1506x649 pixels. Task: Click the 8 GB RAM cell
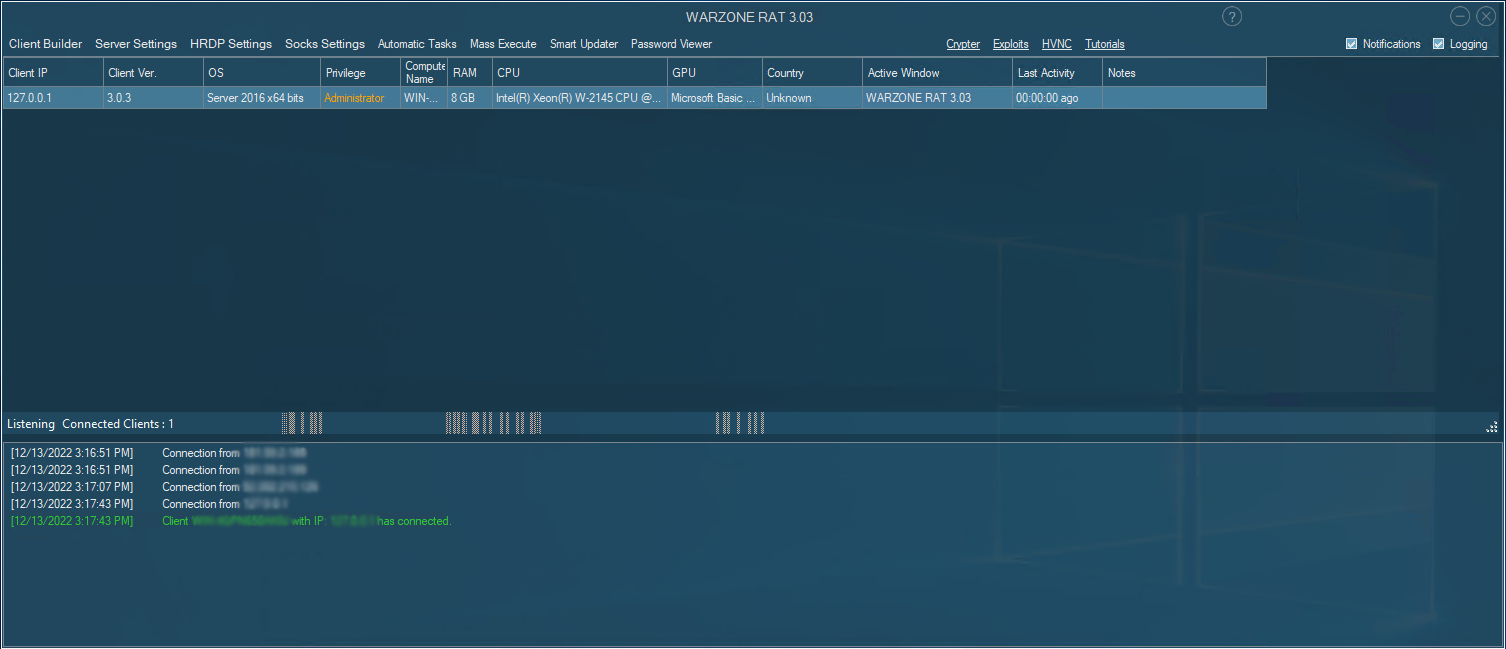coord(470,98)
